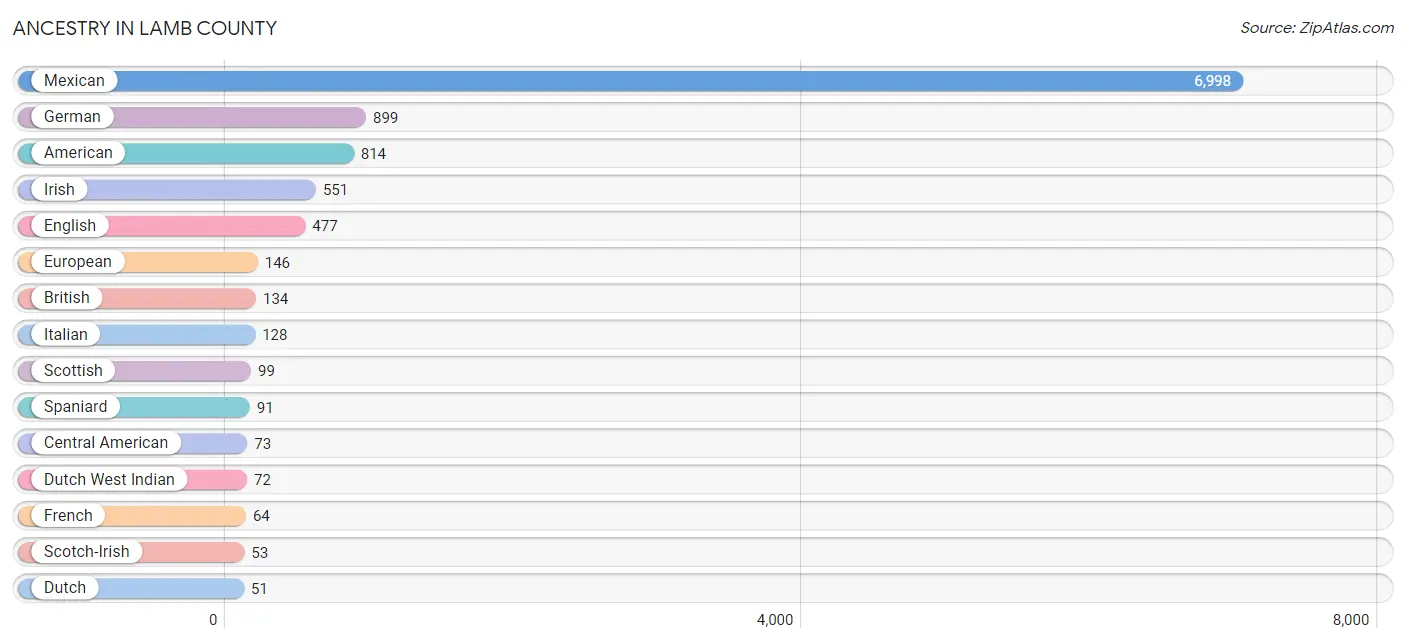Click the 146 value beside European

[277, 263]
